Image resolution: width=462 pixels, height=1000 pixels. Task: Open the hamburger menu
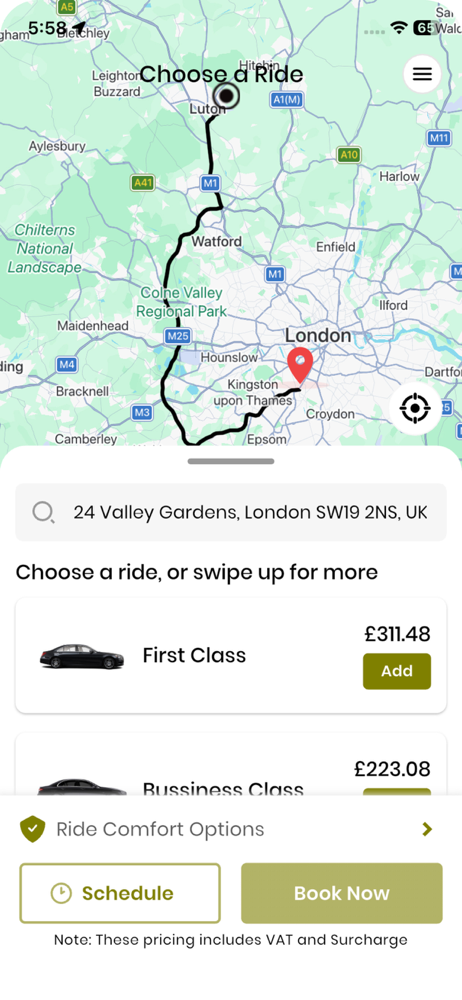click(422, 74)
